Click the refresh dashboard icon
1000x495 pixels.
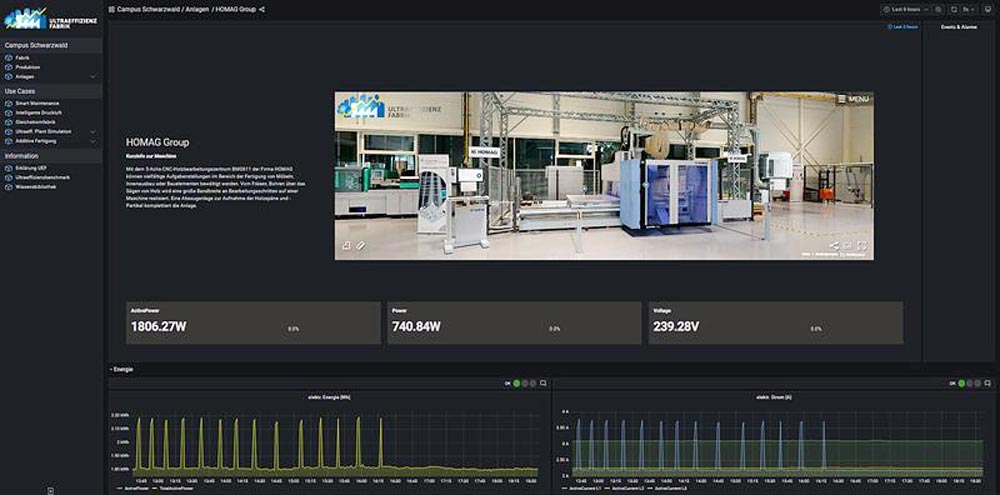[953, 9]
